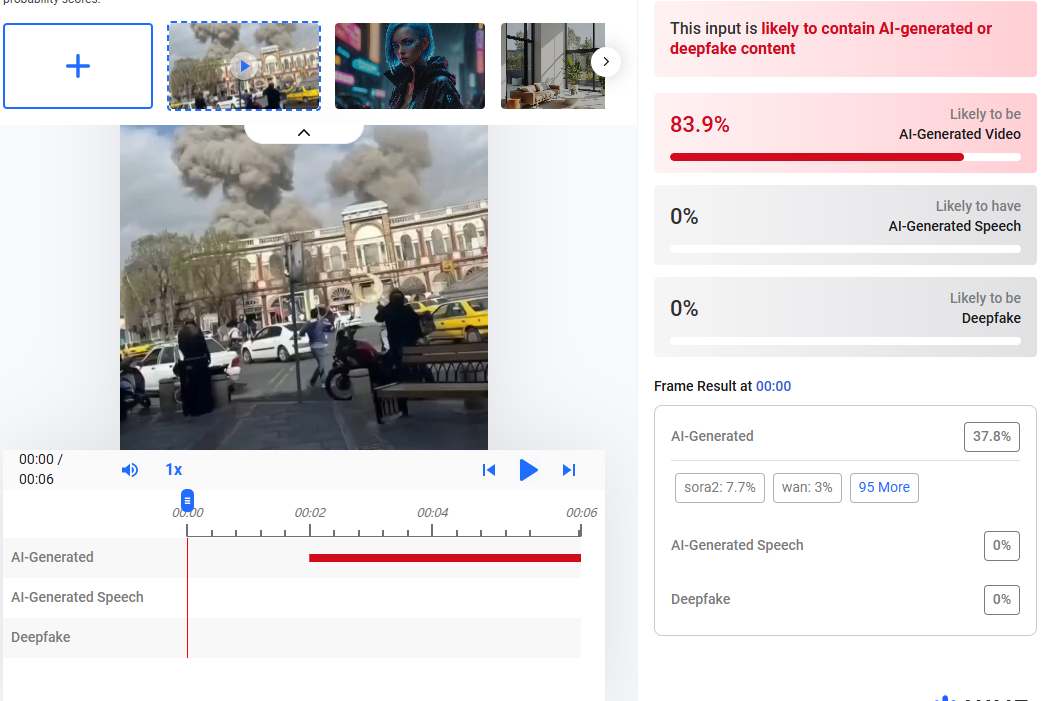This screenshot has height=701, width=1044.
Task: Click the 00:06 timeline end mark
Action: pyautogui.click(x=581, y=513)
